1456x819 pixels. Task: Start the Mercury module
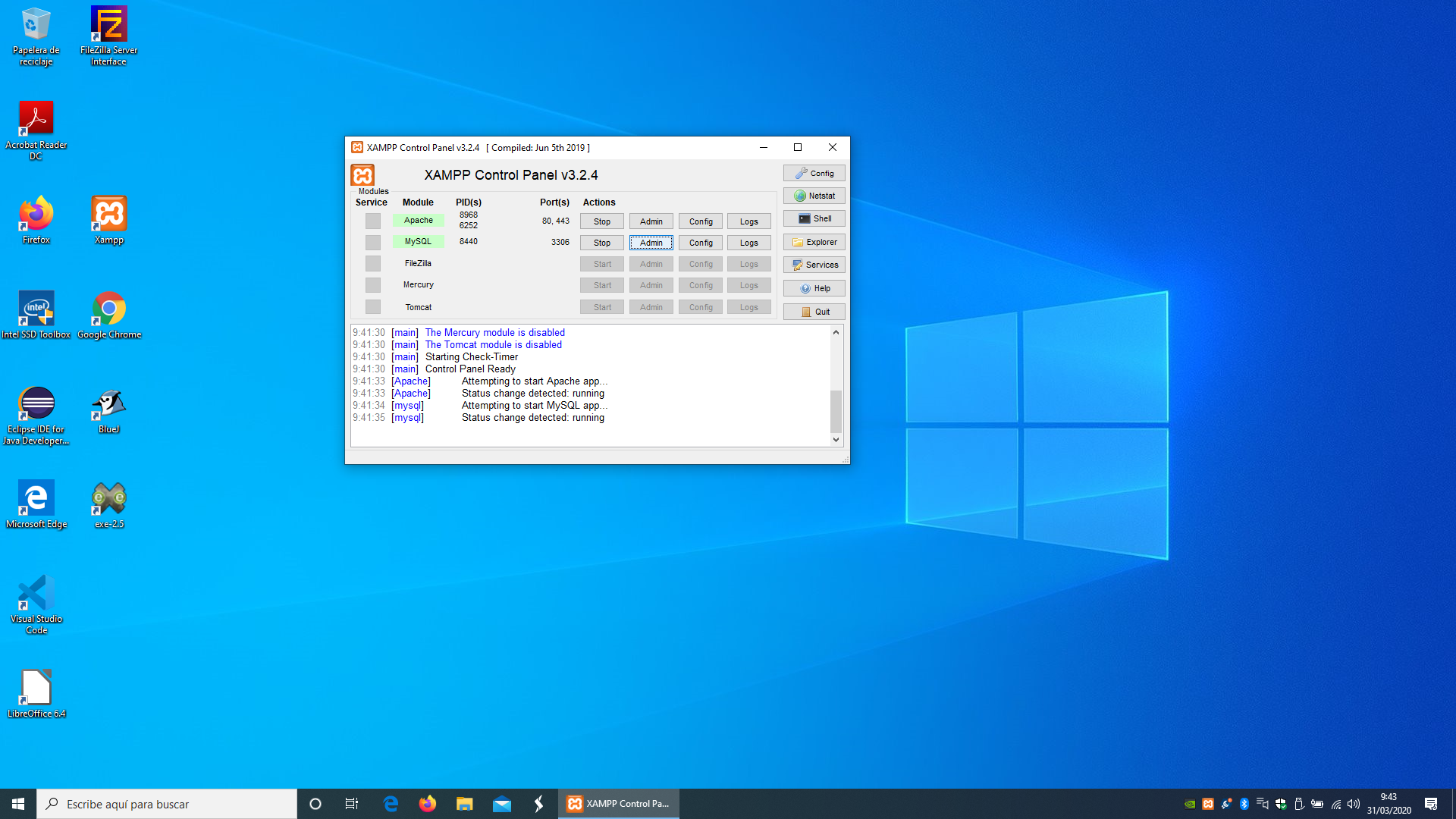pyautogui.click(x=602, y=285)
